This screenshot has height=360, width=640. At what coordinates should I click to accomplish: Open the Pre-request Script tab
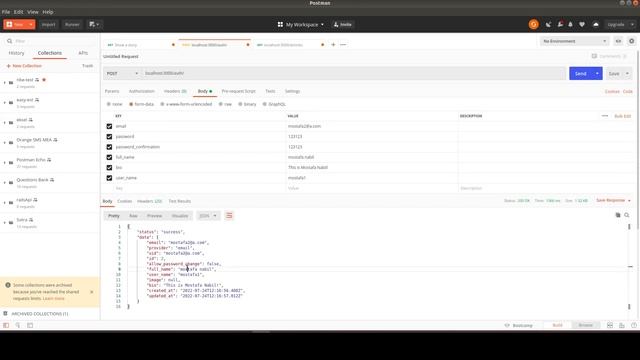click(x=238, y=91)
